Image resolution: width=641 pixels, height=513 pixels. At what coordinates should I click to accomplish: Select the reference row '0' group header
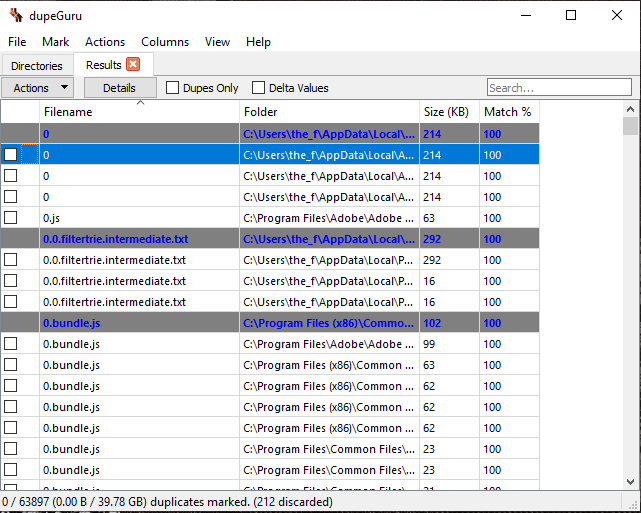click(270, 134)
